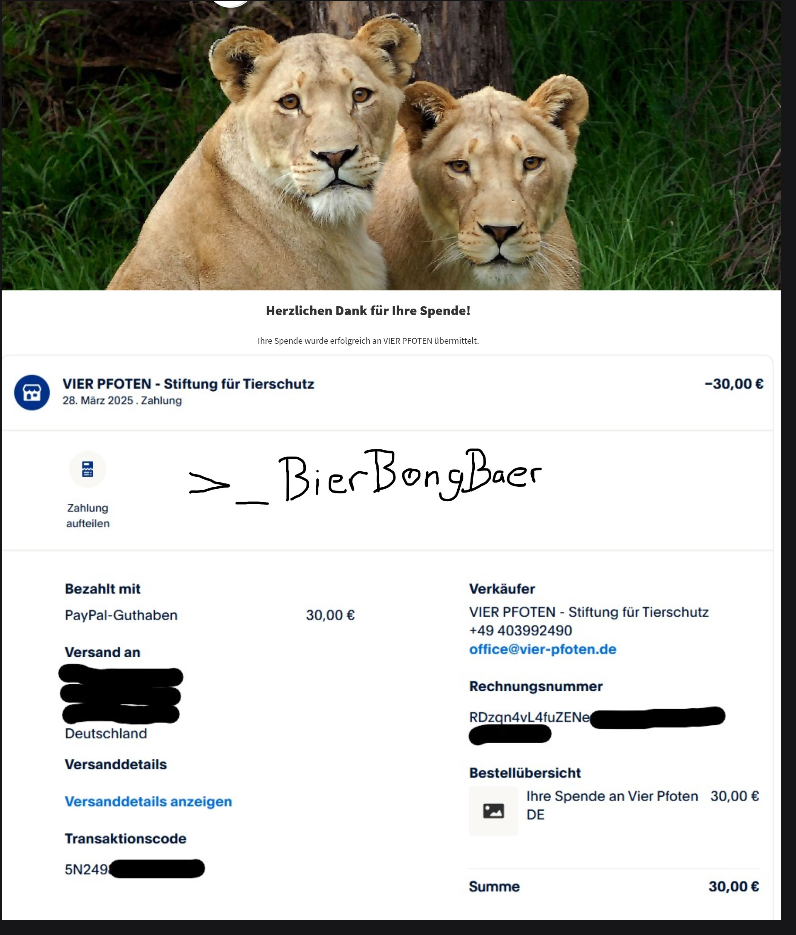The image size is (796, 935).
Task: Click the handwritten BierBongBaer signature
Action: (x=365, y=475)
